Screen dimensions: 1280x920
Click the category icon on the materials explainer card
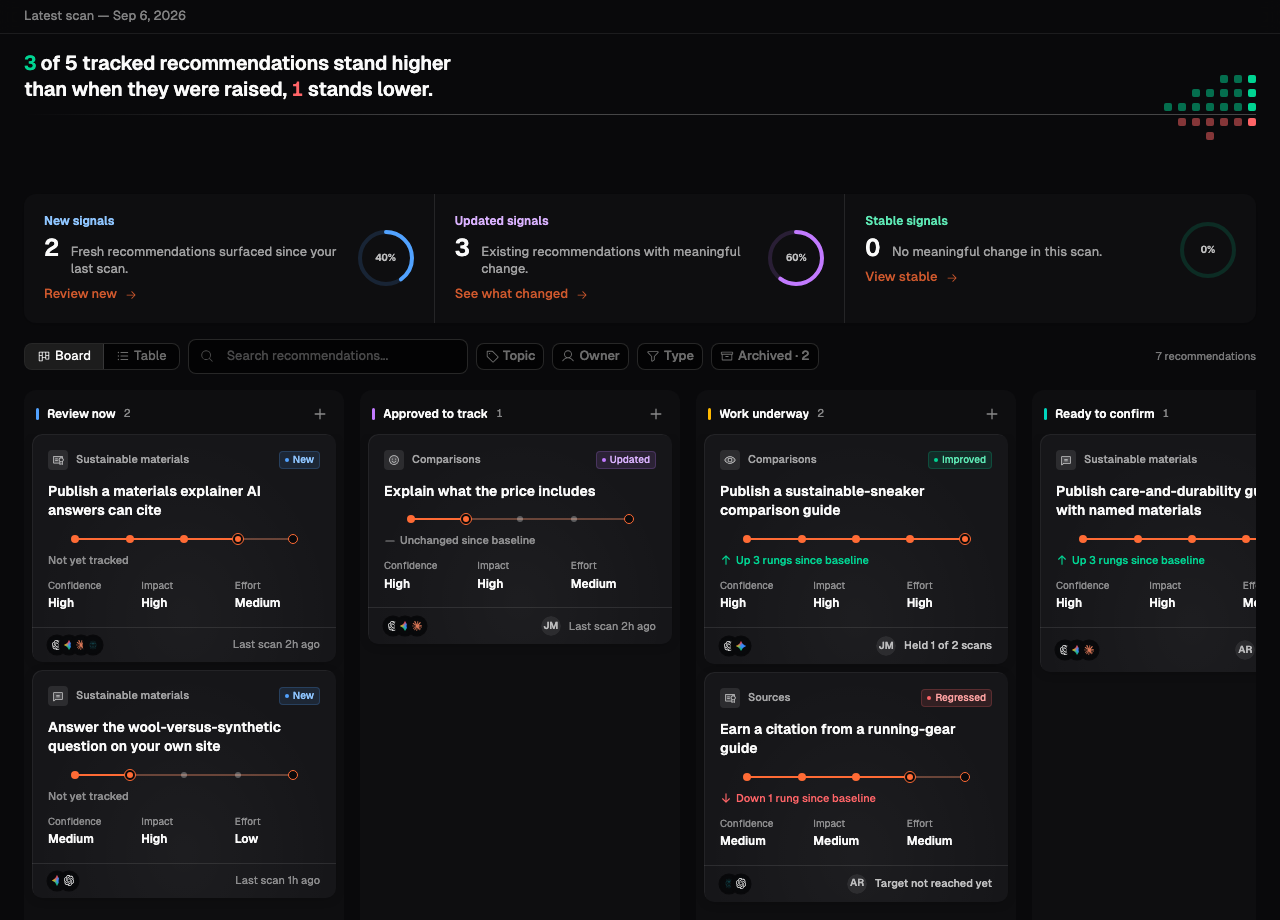pyautogui.click(x=58, y=460)
